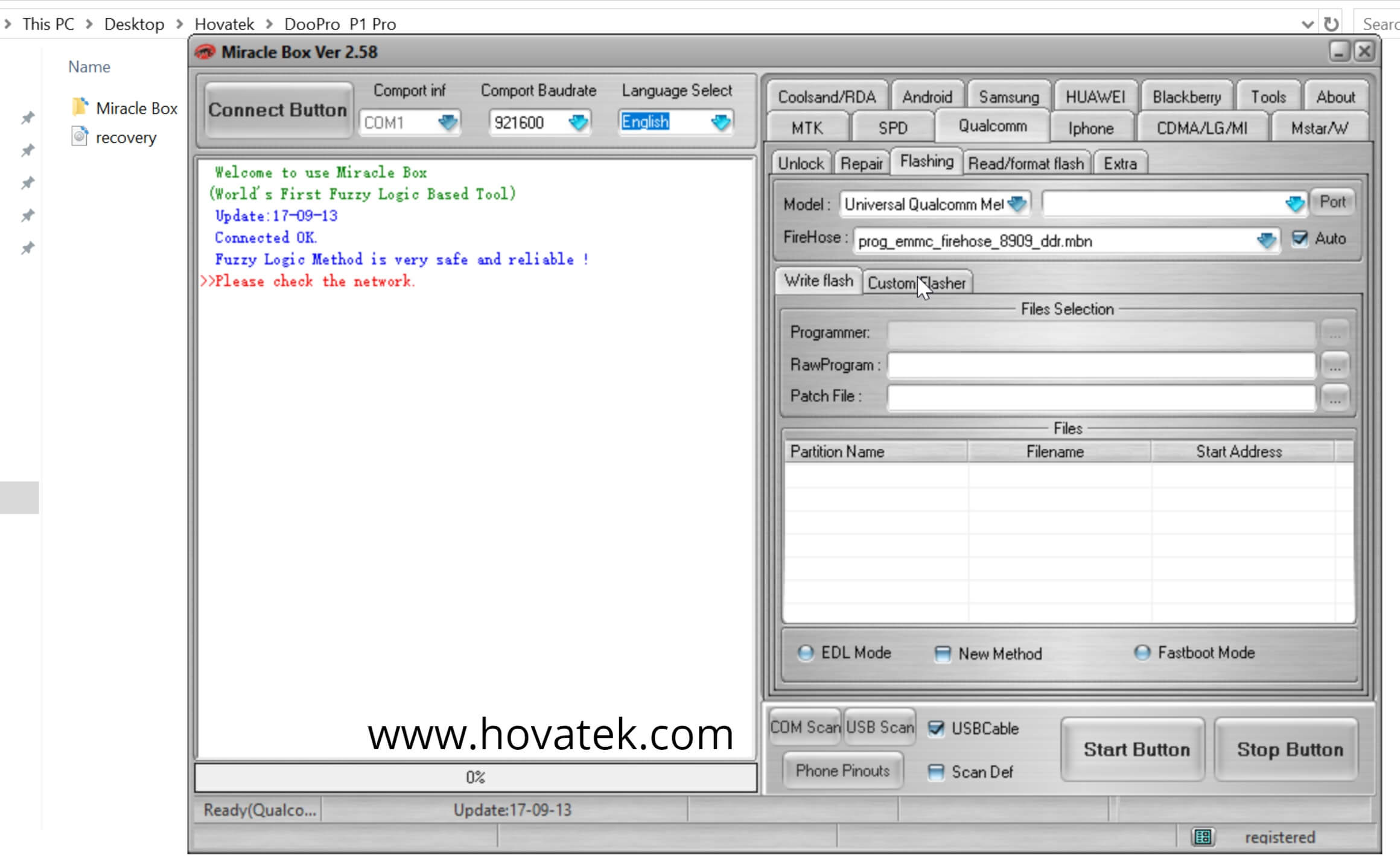Viewport: 1400px width, 856px height.
Task: Open the Repair sub-tab
Action: click(x=861, y=163)
